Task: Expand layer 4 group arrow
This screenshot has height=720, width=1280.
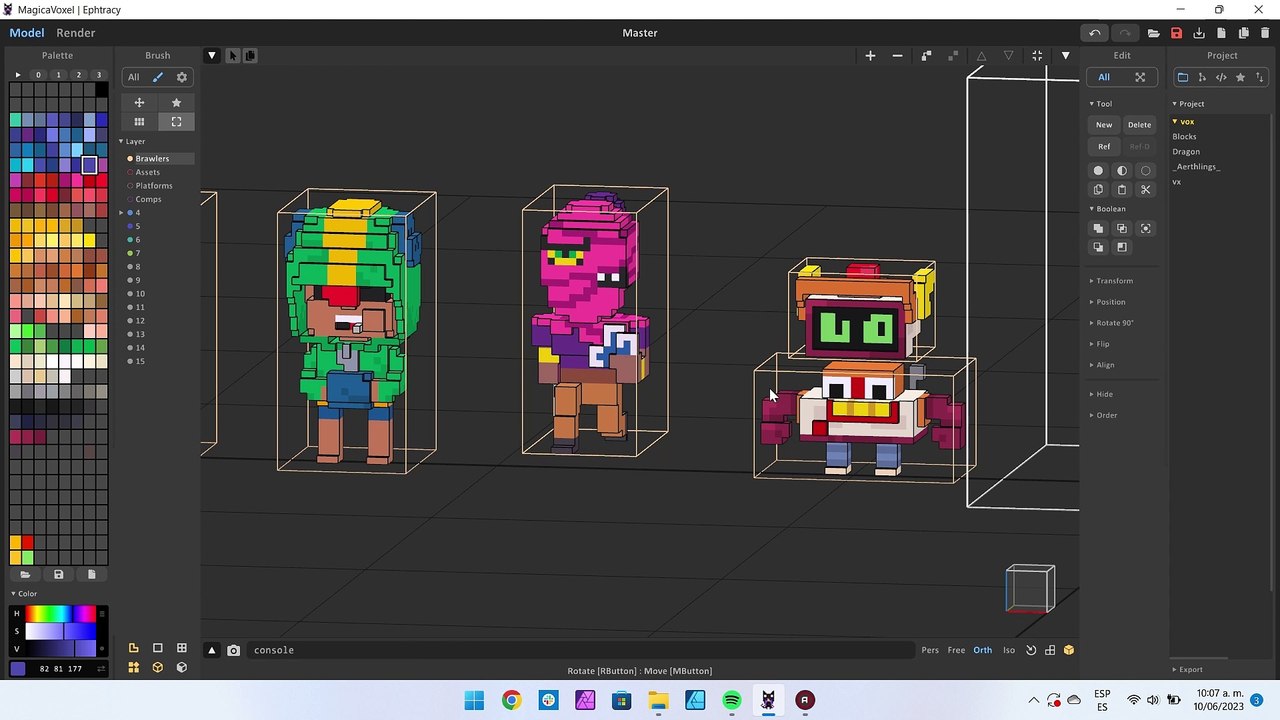Action: 121,213
